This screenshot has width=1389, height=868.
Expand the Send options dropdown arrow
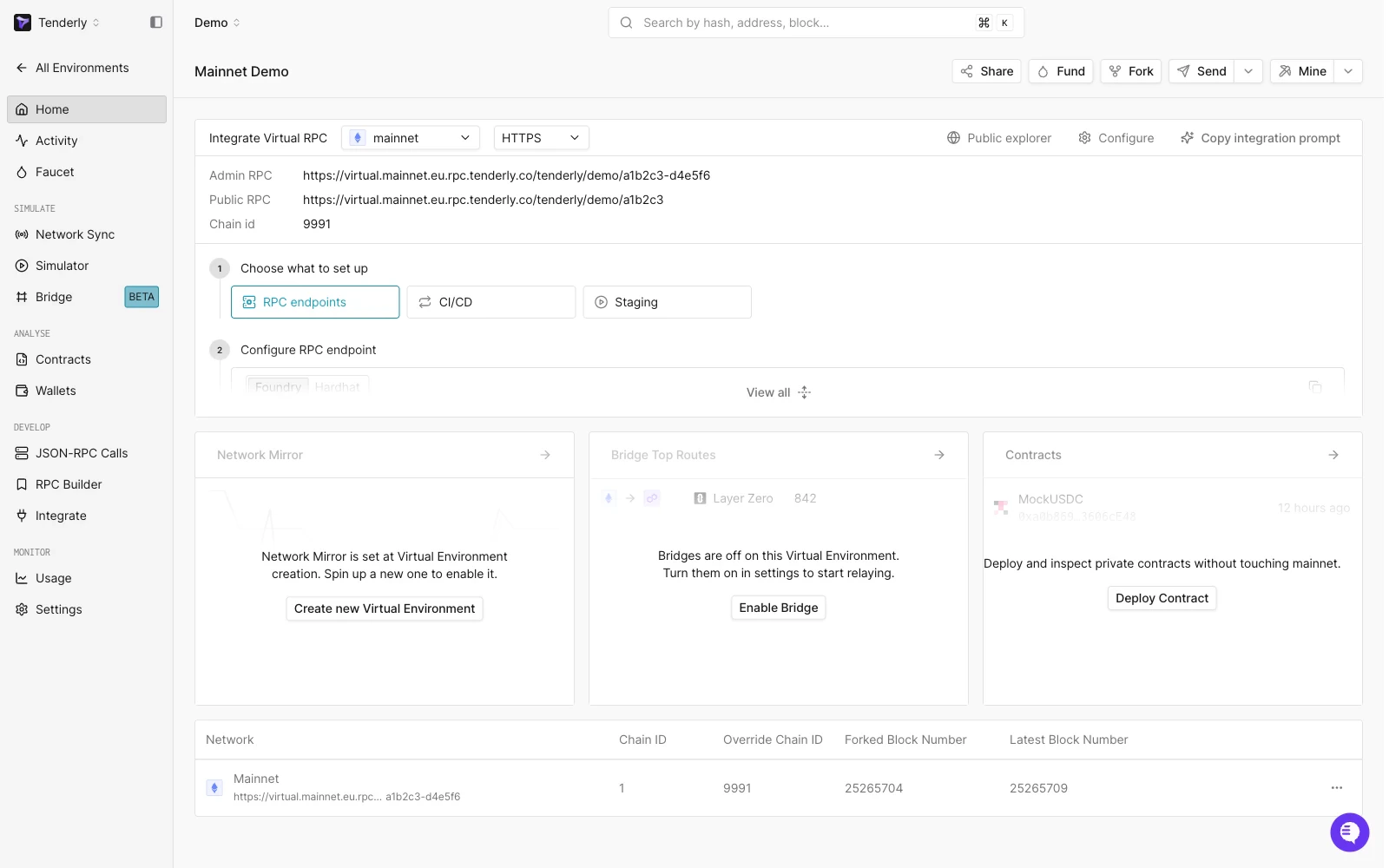(x=1248, y=71)
